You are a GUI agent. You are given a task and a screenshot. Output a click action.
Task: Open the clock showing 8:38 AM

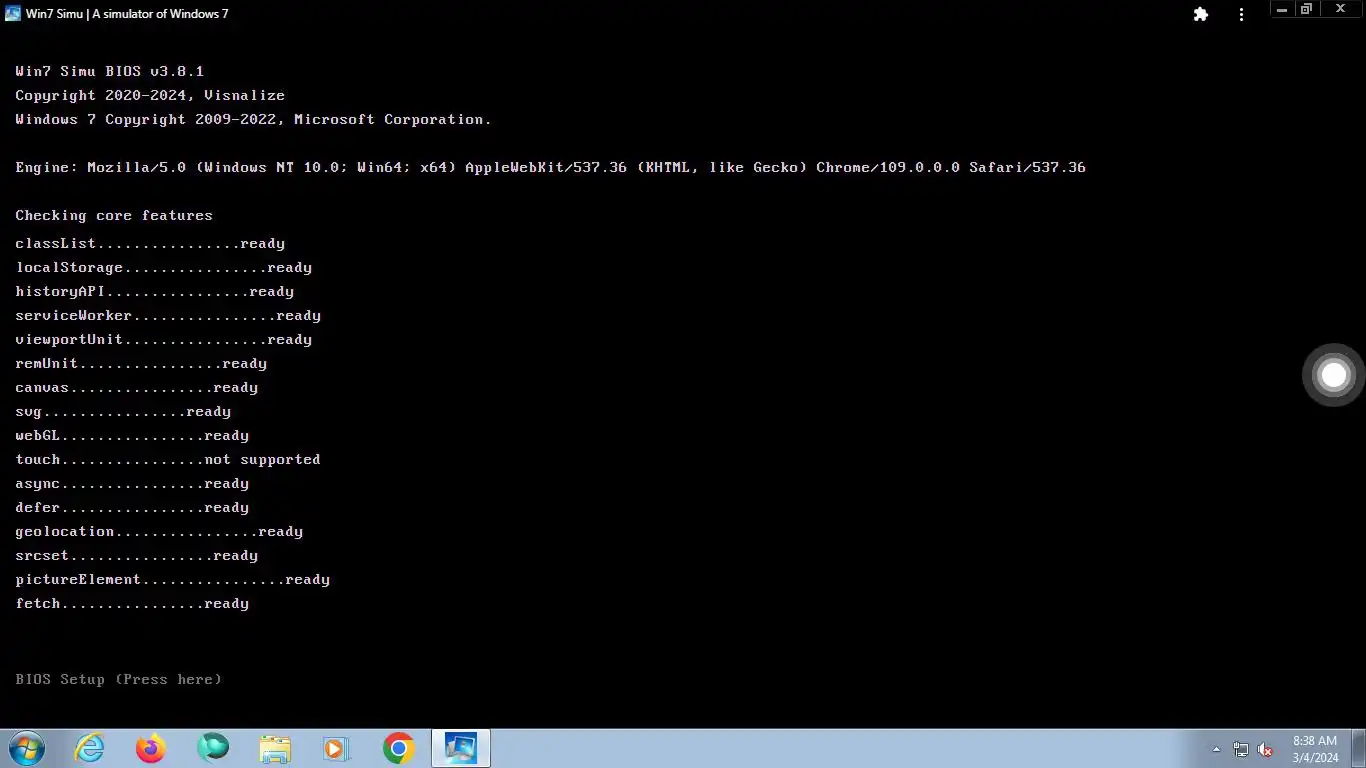pos(1315,749)
